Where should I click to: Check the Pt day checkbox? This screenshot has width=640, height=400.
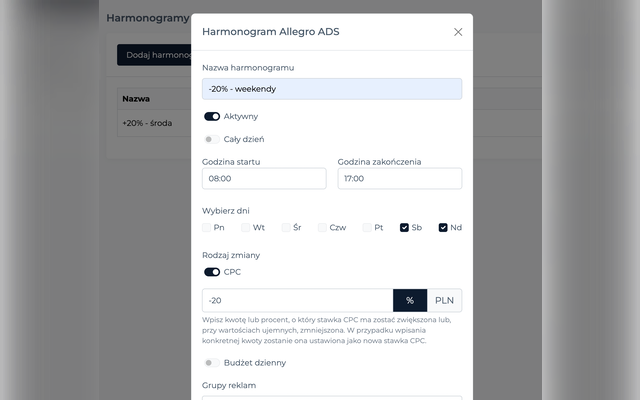pyautogui.click(x=367, y=228)
